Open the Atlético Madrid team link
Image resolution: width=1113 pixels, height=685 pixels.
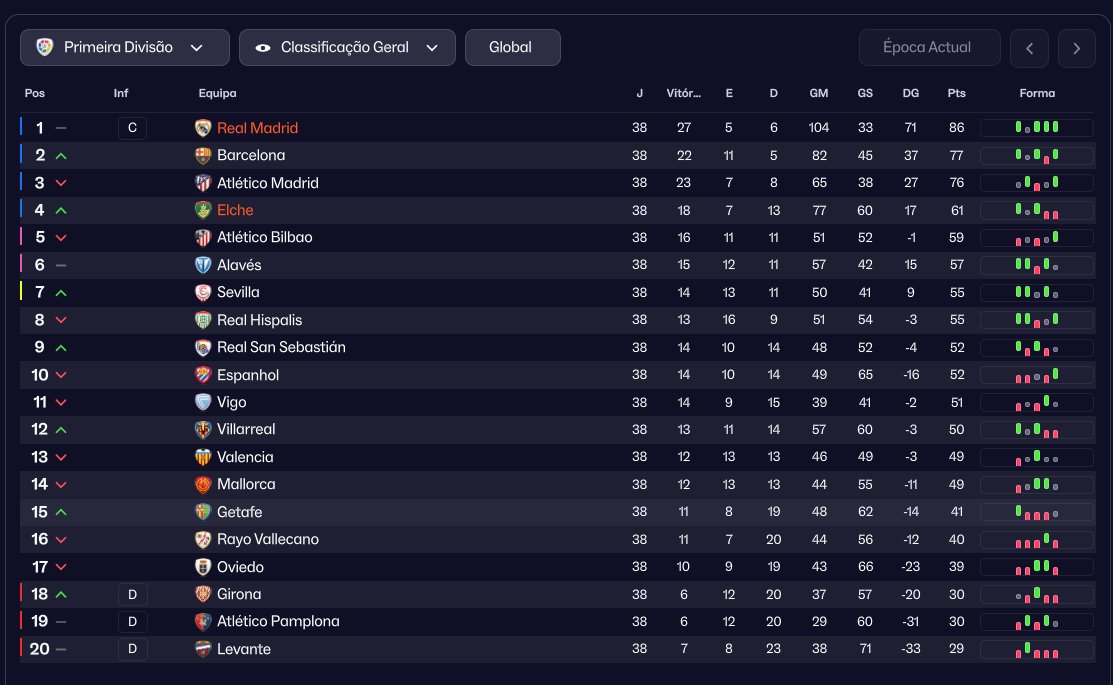click(x=267, y=183)
